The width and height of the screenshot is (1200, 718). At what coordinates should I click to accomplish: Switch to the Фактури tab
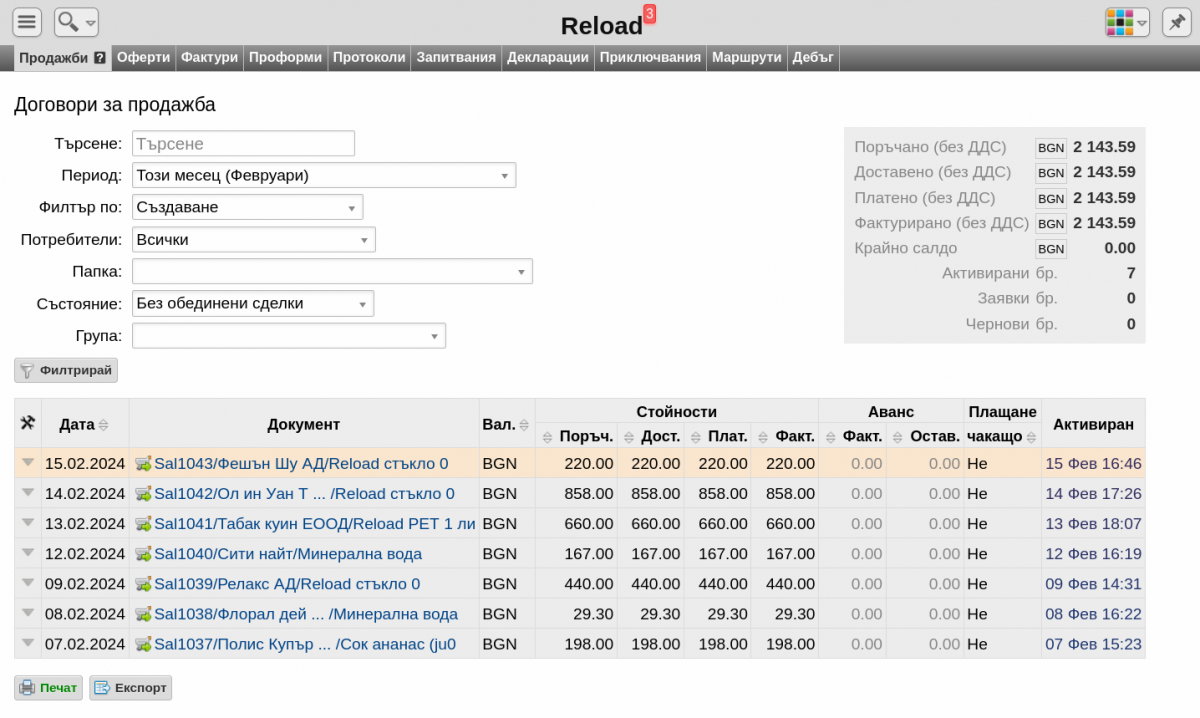pos(209,58)
